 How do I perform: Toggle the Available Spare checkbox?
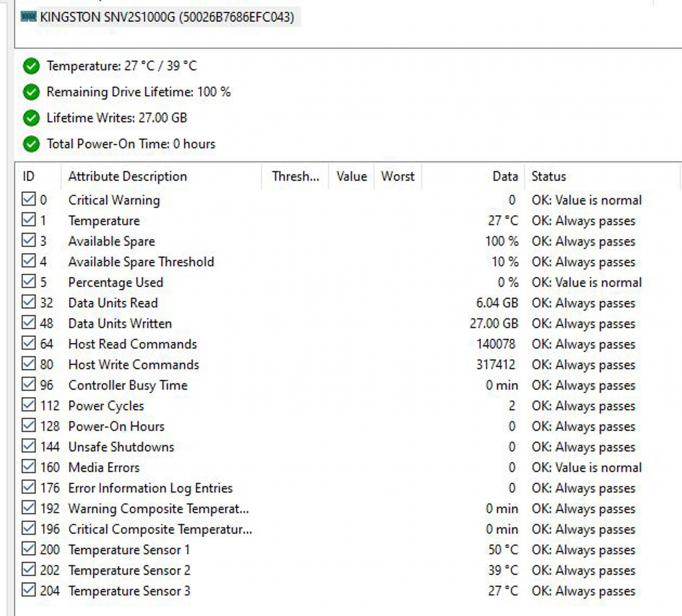(x=29, y=240)
